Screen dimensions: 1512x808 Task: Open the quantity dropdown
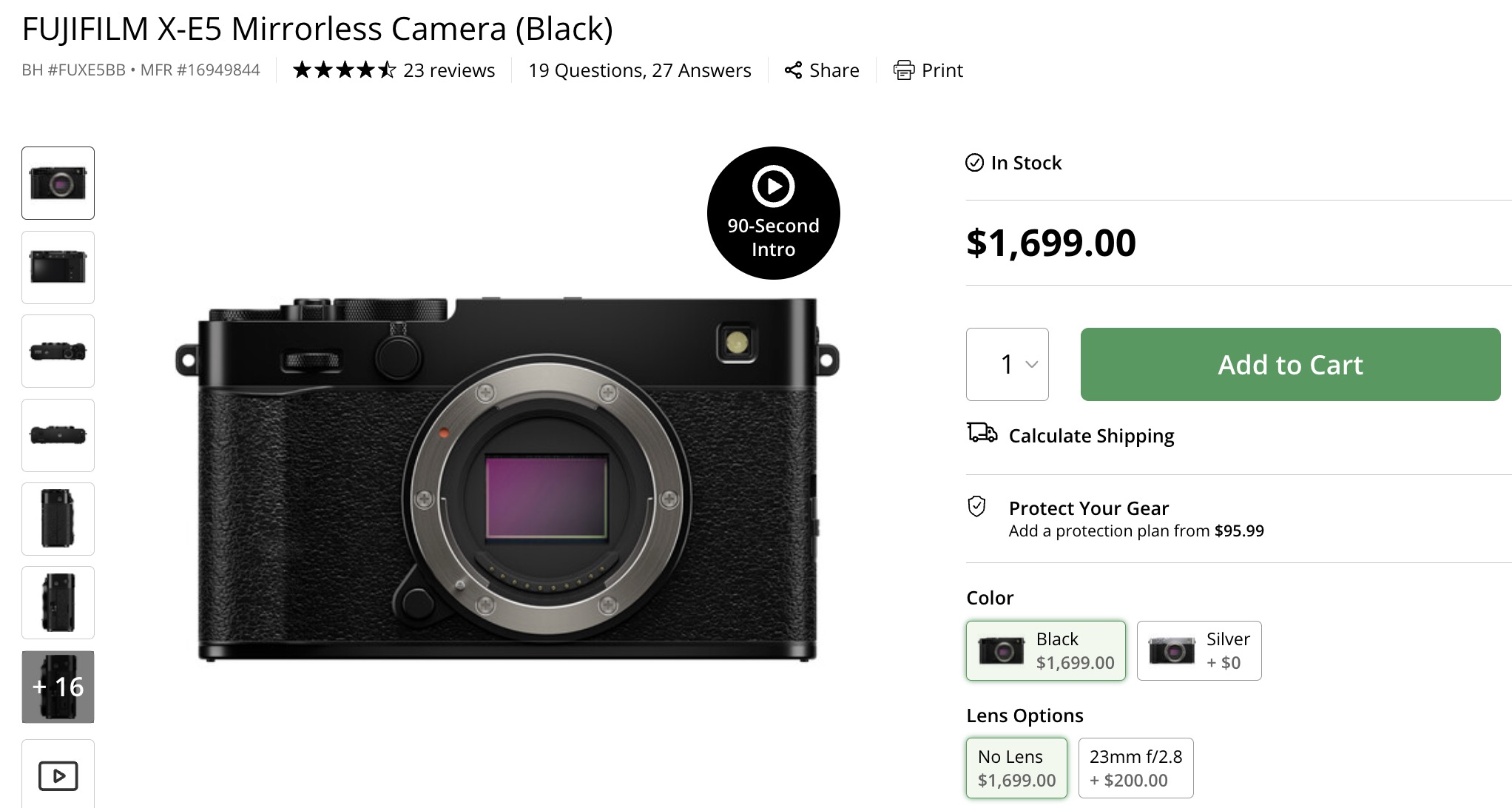(x=1007, y=364)
